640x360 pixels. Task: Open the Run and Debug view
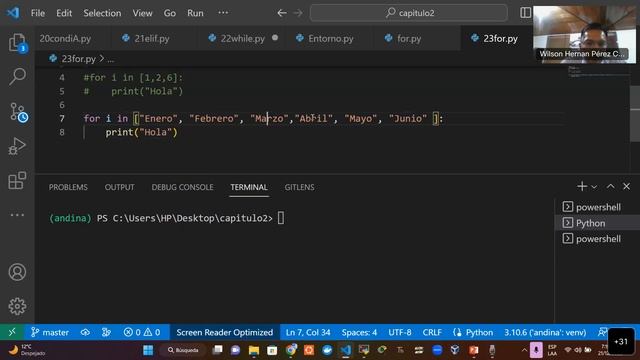pyautogui.click(x=17, y=146)
